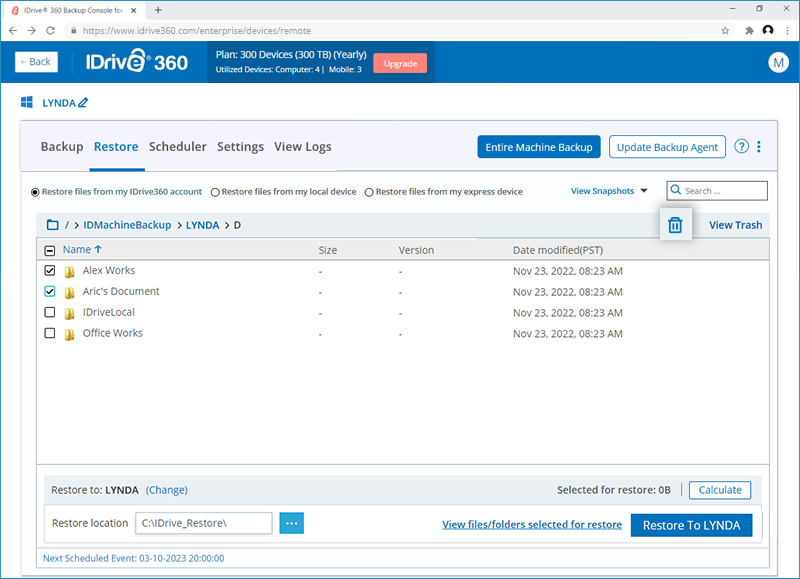Open the IDriveLocal folder name
This screenshot has height=579, width=800.
(x=109, y=312)
